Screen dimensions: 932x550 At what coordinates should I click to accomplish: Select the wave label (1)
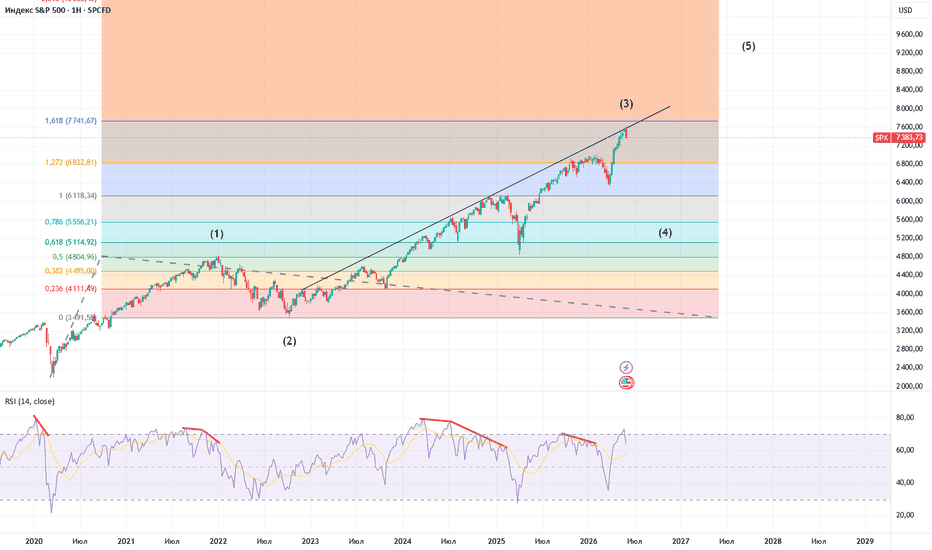(217, 234)
